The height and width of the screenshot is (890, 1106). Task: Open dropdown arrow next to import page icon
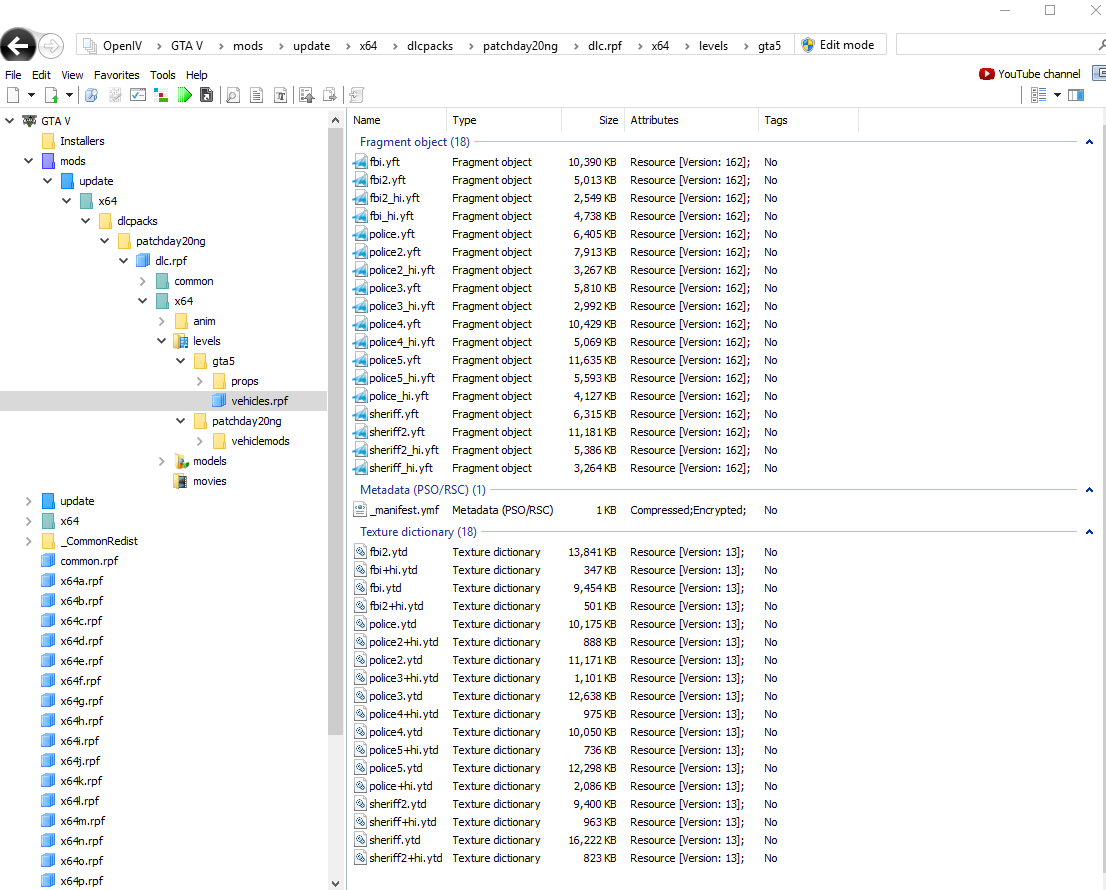pyautogui.click(x=69, y=95)
